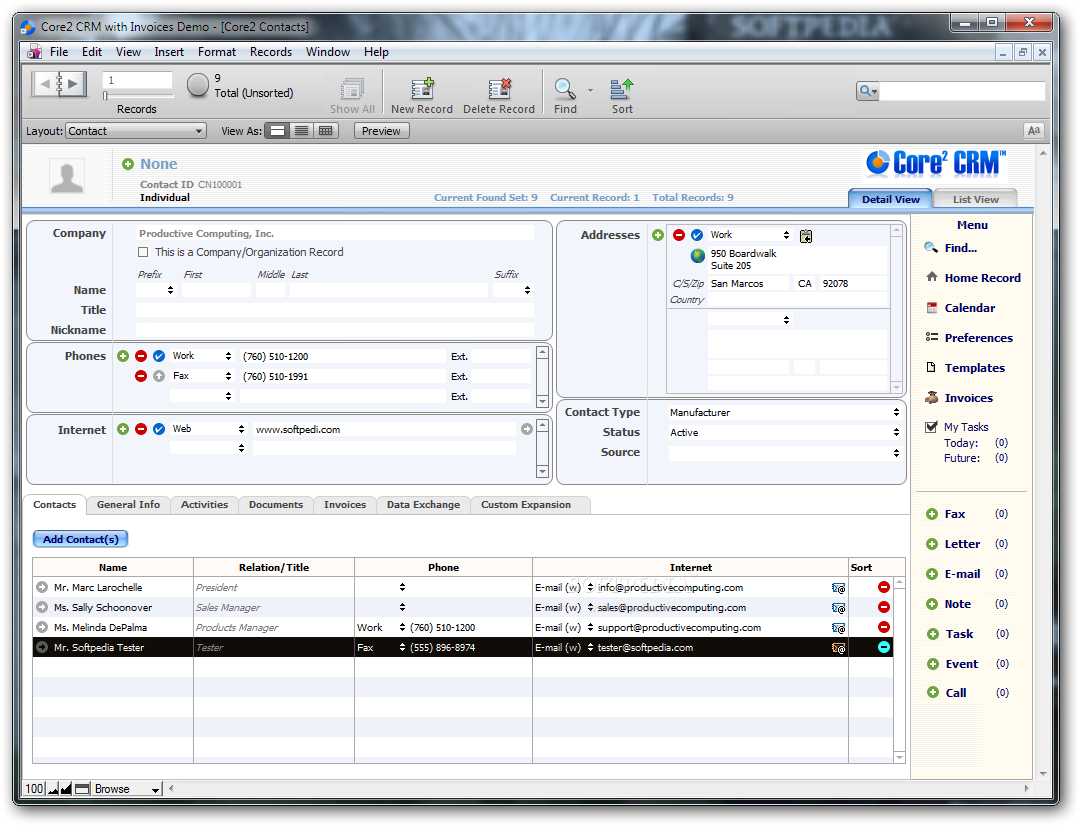
Task: Add an Internet entry with green plus
Action: click(123, 429)
